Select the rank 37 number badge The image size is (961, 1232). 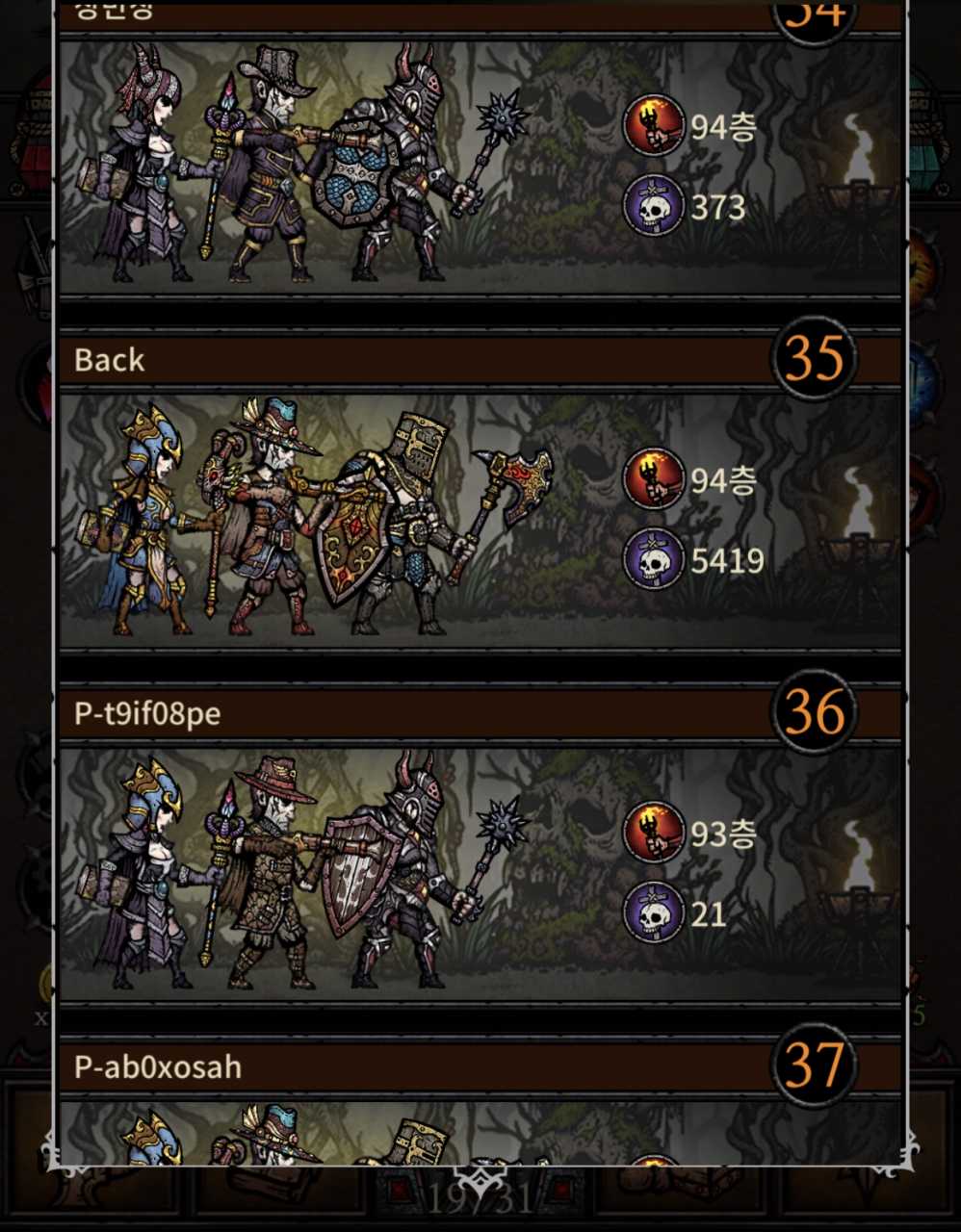click(814, 1065)
